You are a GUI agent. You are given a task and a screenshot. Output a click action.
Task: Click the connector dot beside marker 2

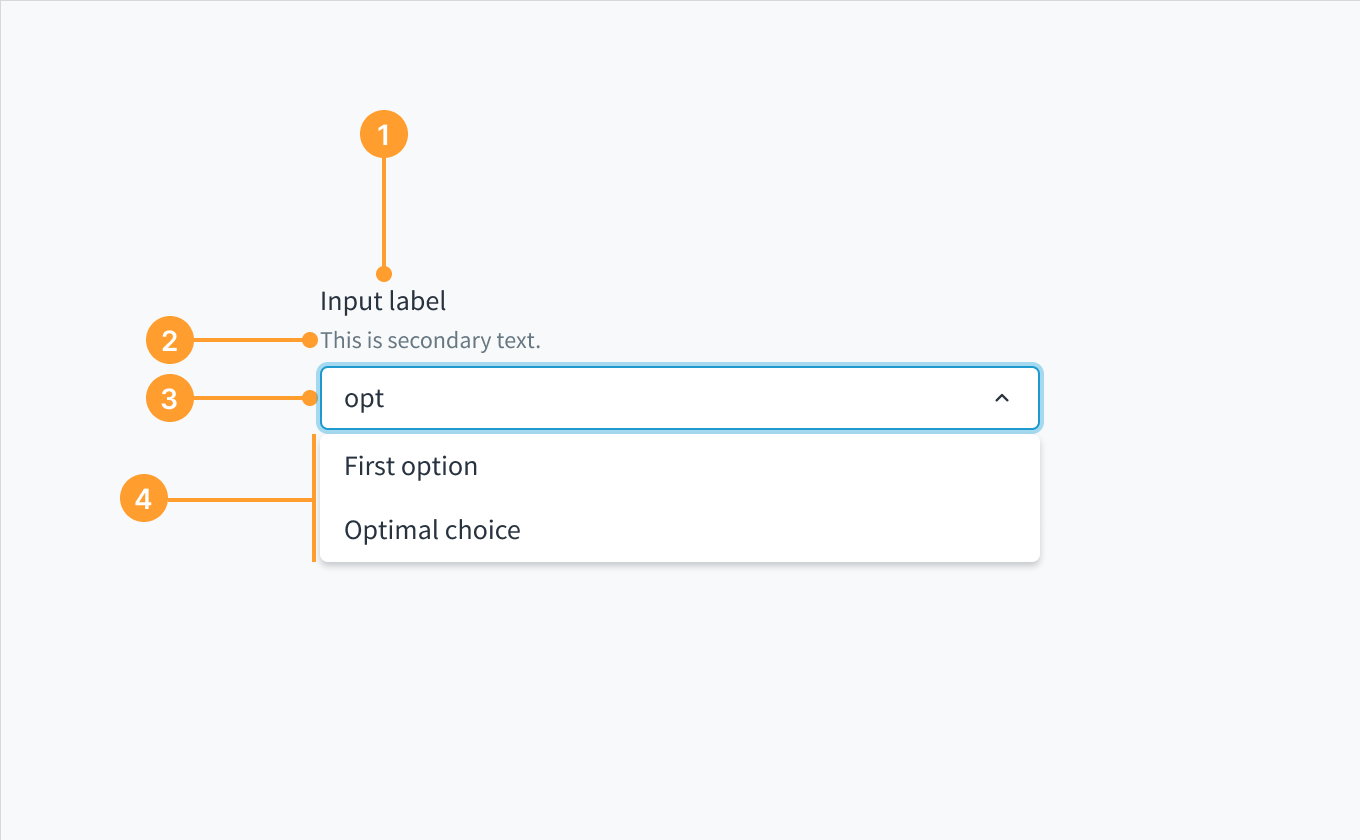311,340
